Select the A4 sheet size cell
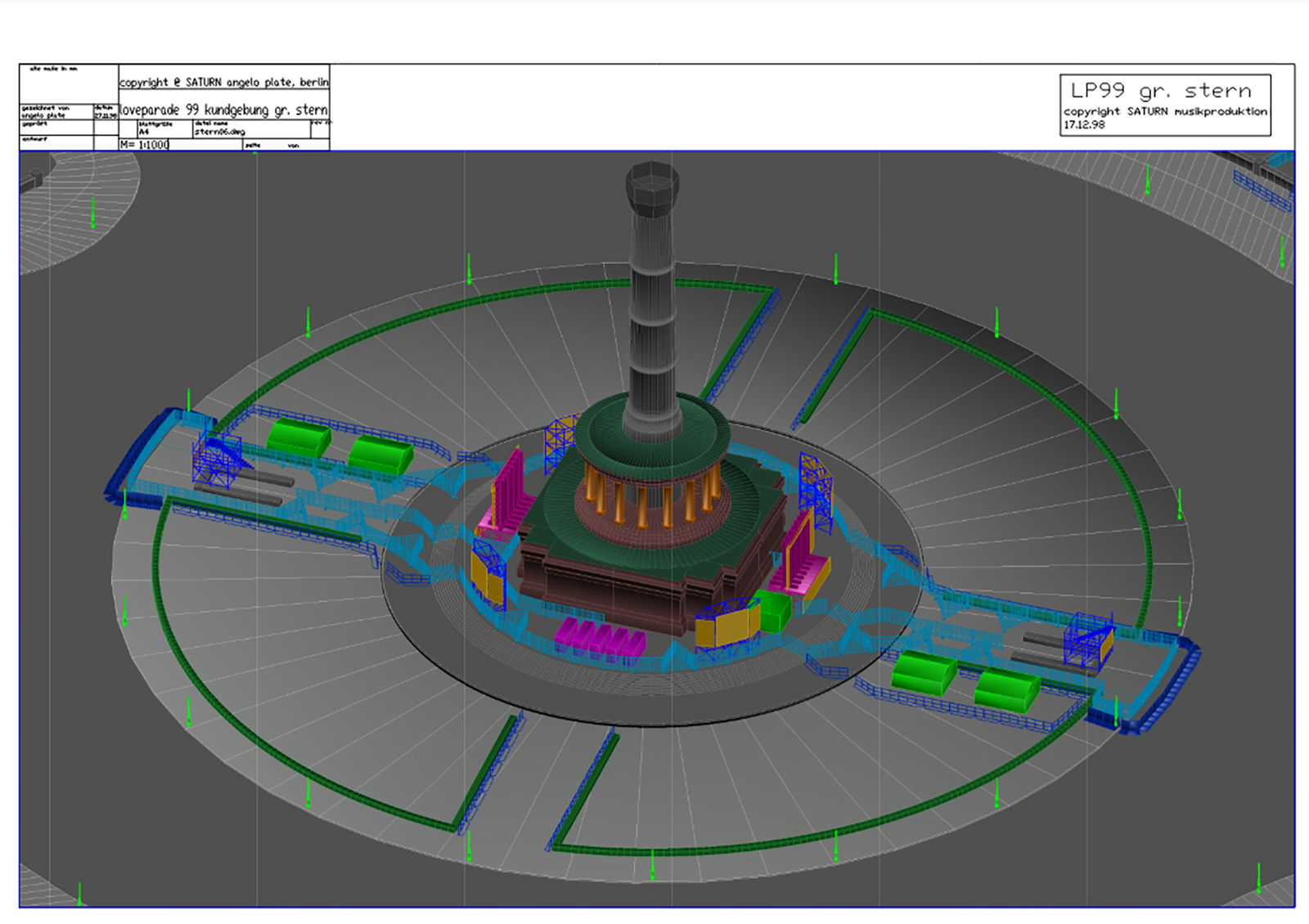This screenshot has height=924, width=1309. (x=145, y=132)
